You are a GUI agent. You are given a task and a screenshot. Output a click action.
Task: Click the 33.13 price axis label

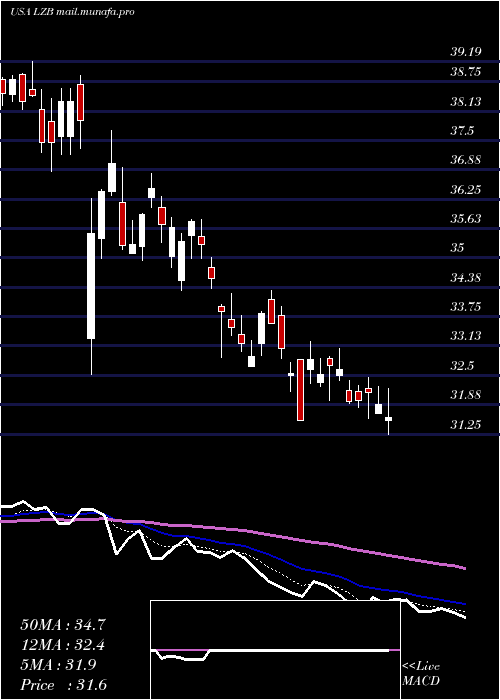pyautogui.click(x=466, y=336)
